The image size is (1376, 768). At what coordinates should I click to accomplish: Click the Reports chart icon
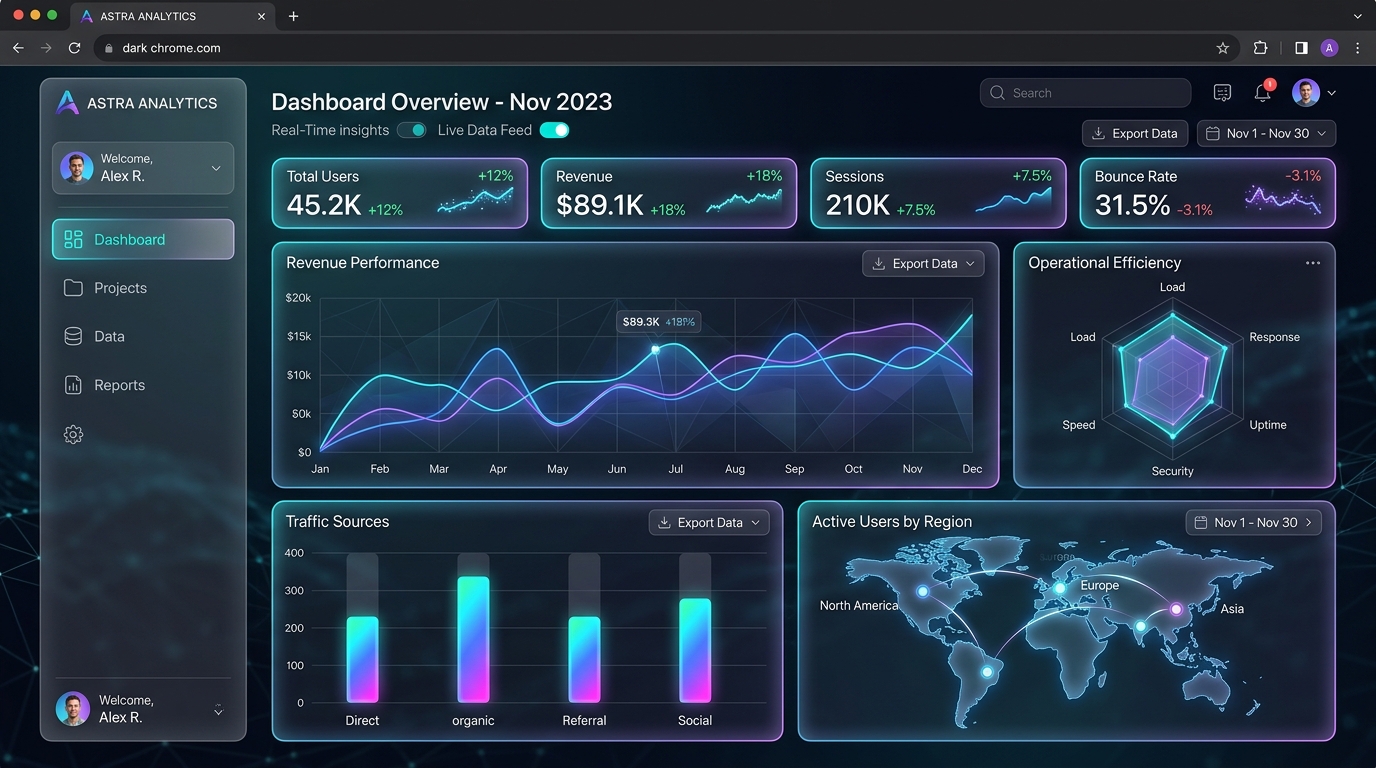73,385
